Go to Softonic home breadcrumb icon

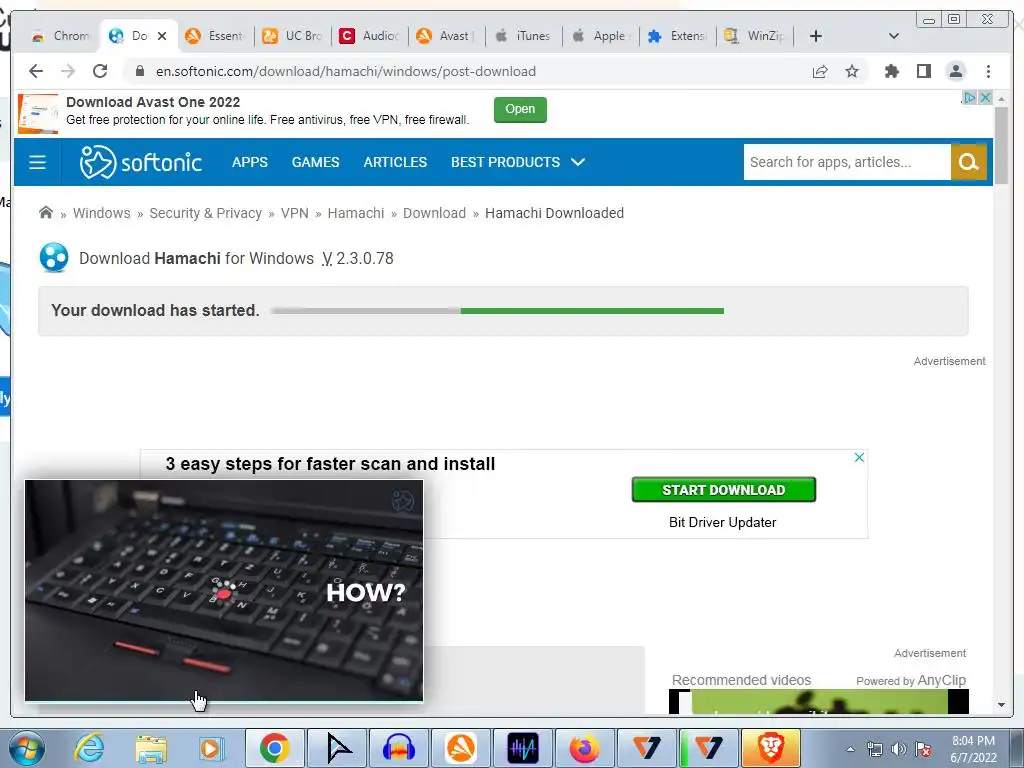(46, 213)
